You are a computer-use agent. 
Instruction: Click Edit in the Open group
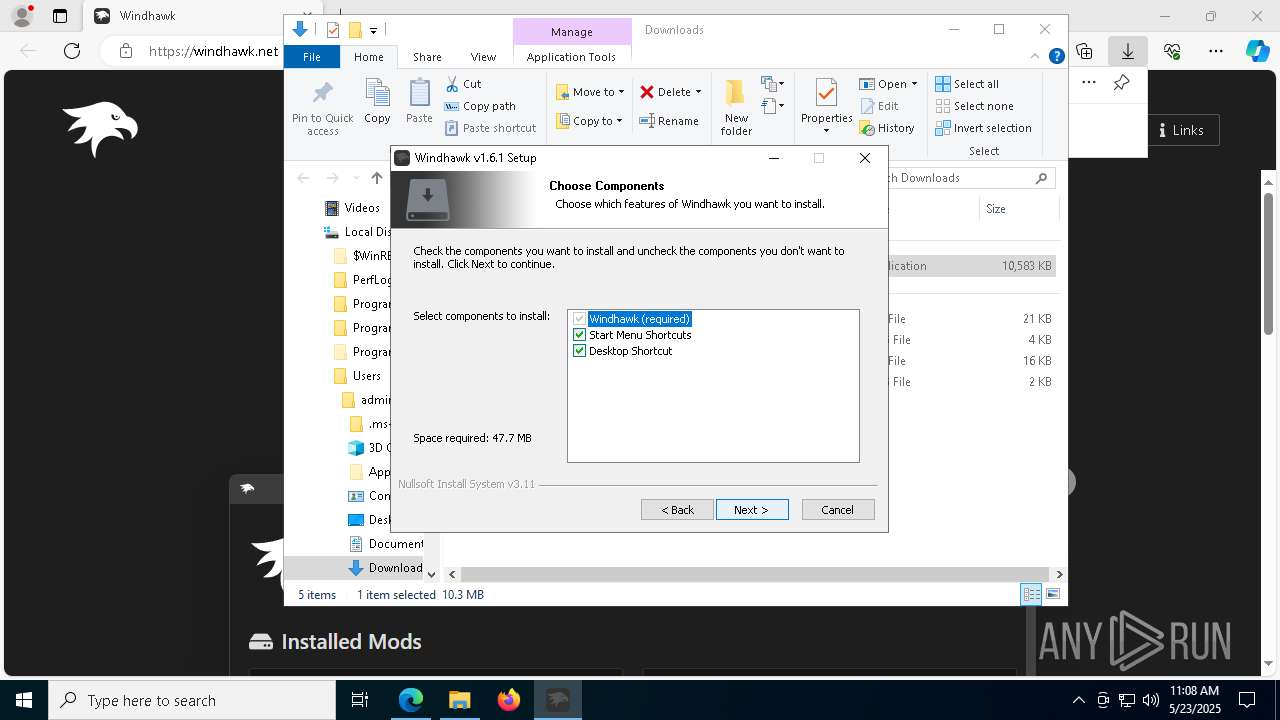(x=879, y=106)
